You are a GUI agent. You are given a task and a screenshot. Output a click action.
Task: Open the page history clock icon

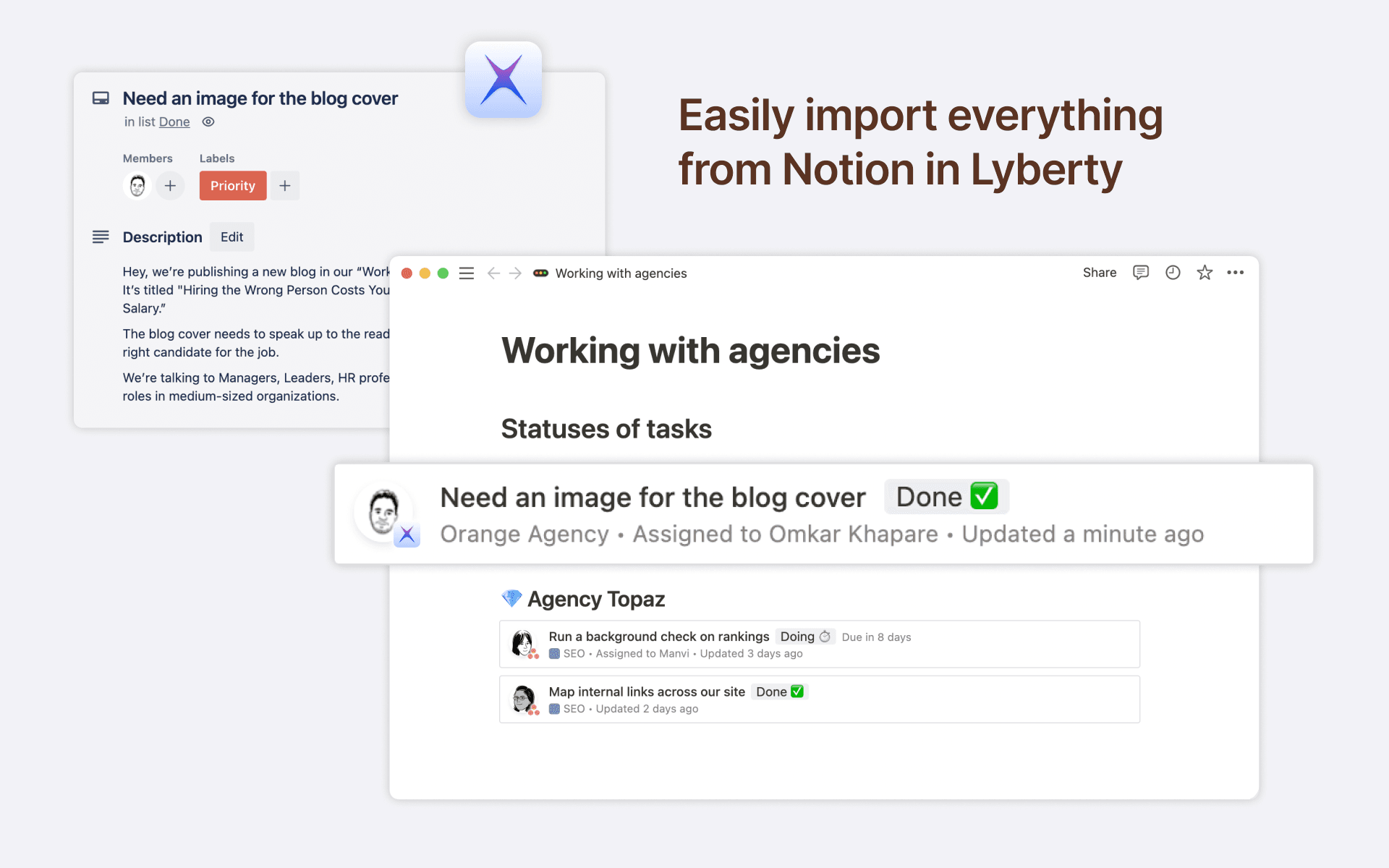[1173, 273]
